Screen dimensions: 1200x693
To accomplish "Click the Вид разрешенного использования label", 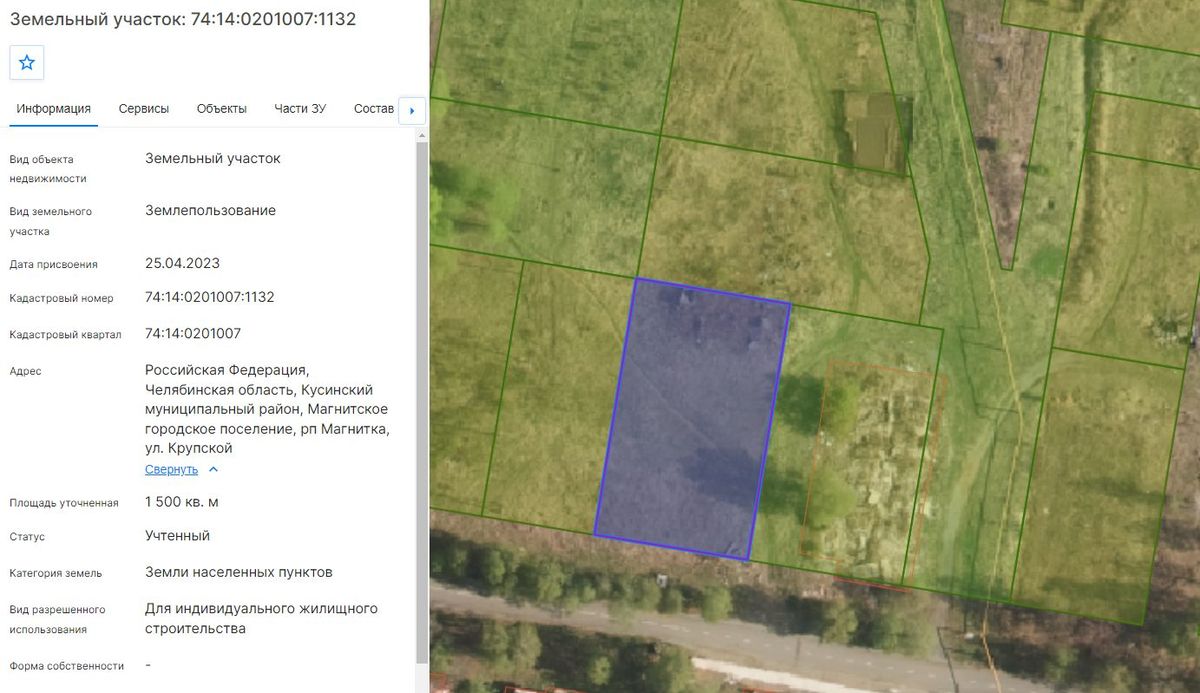I will tap(57, 619).
